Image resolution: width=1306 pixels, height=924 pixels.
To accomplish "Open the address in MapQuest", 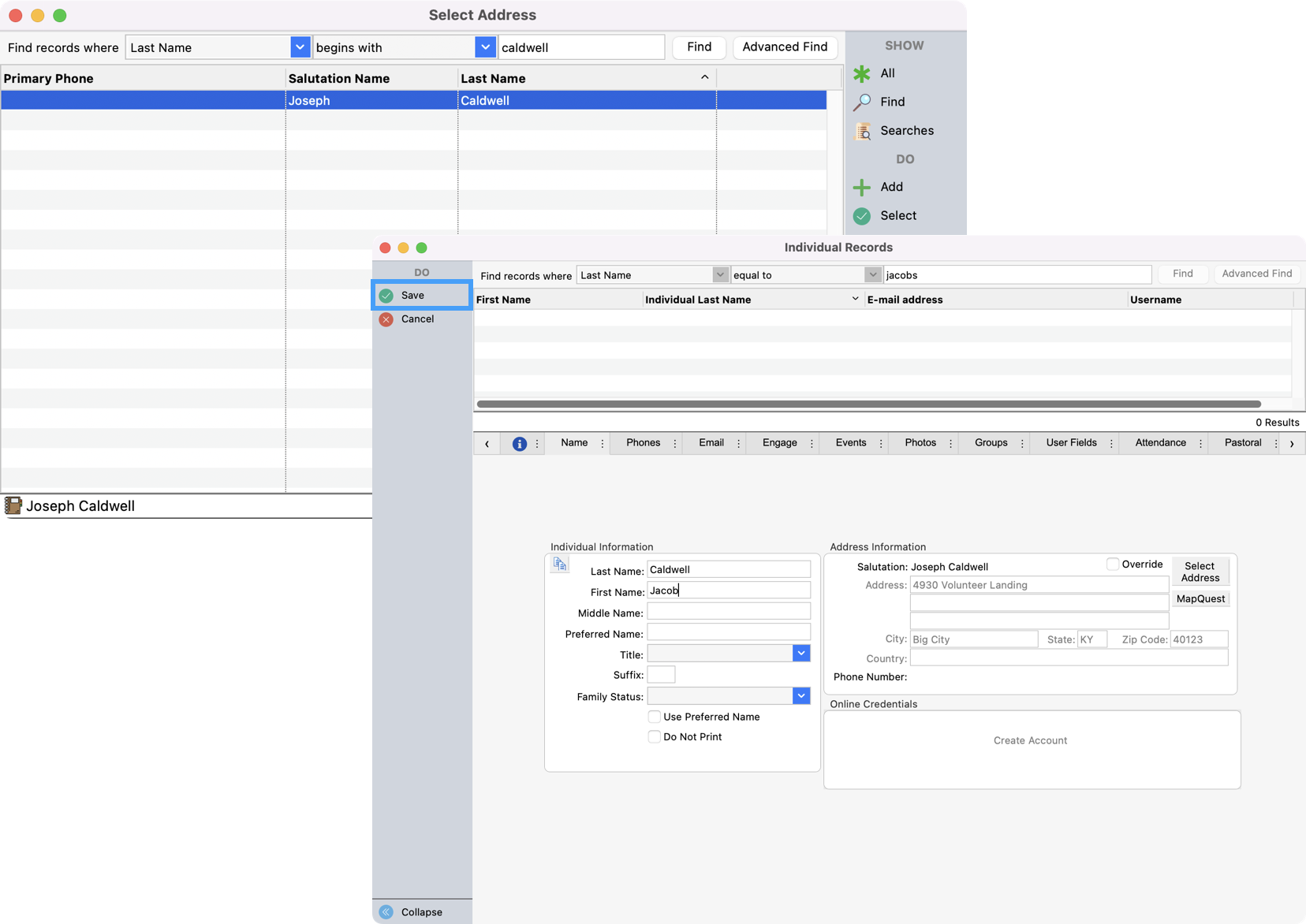I will pyautogui.click(x=1200, y=598).
